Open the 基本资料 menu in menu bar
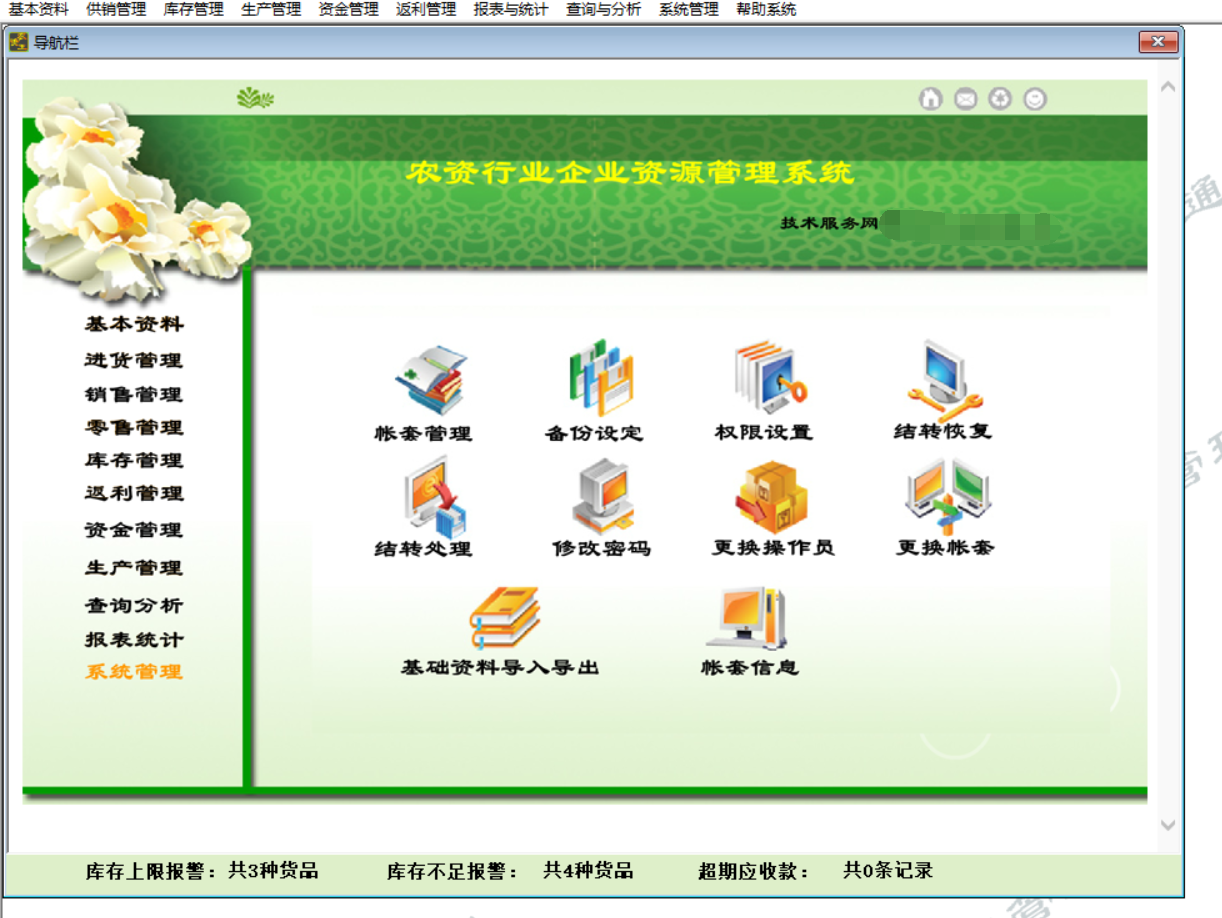This screenshot has width=1222, height=918. pos(39,10)
